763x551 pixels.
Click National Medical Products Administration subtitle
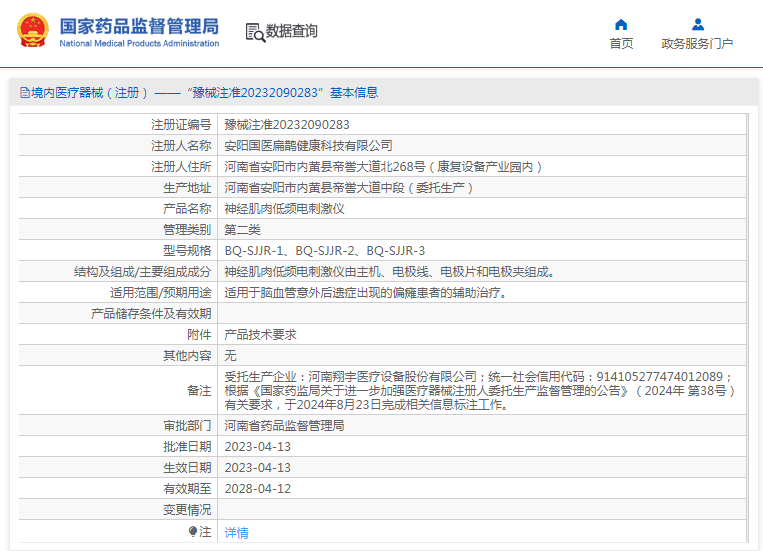coord(139,43)
